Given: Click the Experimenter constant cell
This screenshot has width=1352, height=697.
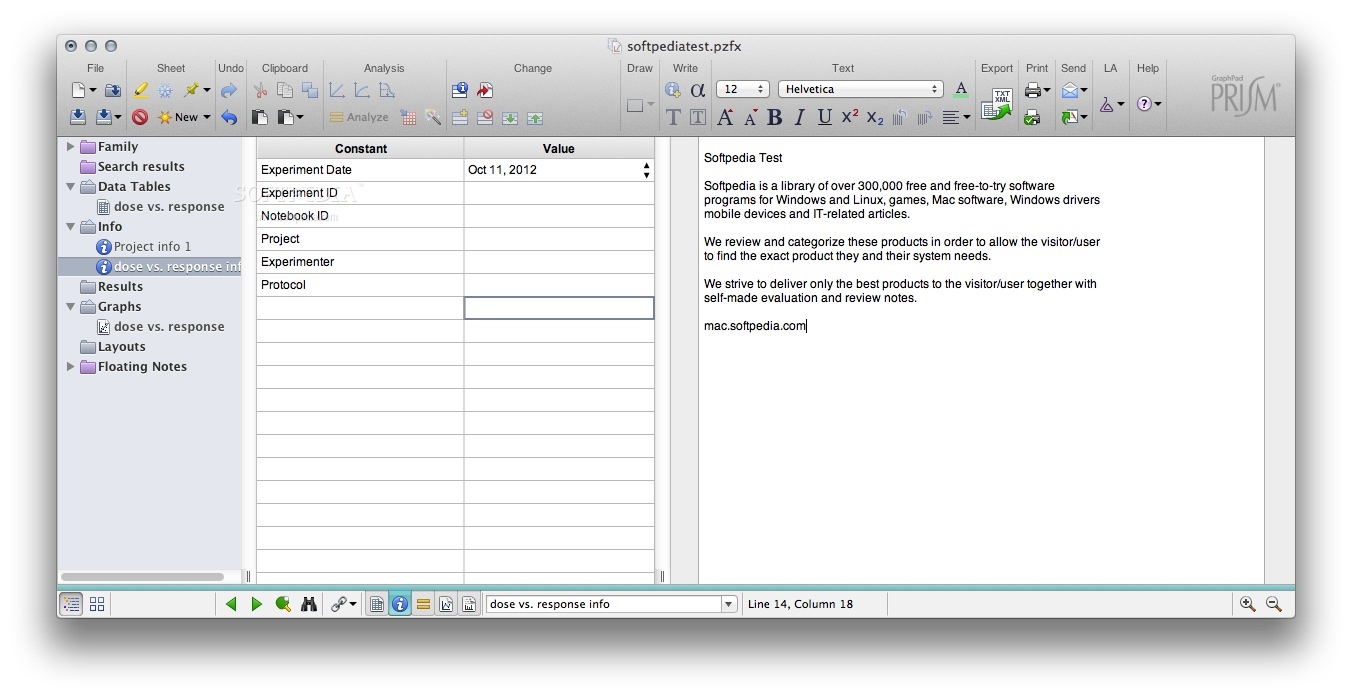Looking at the screenshot, I should (360, 262).
